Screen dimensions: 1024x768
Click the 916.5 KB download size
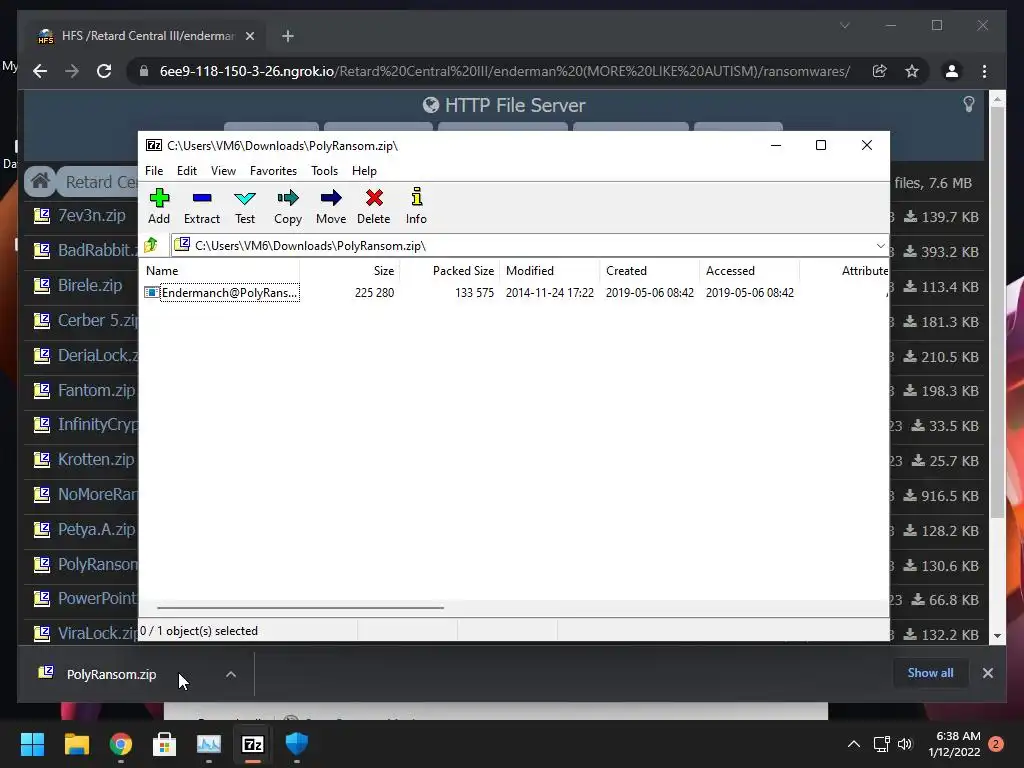[941, 496]
